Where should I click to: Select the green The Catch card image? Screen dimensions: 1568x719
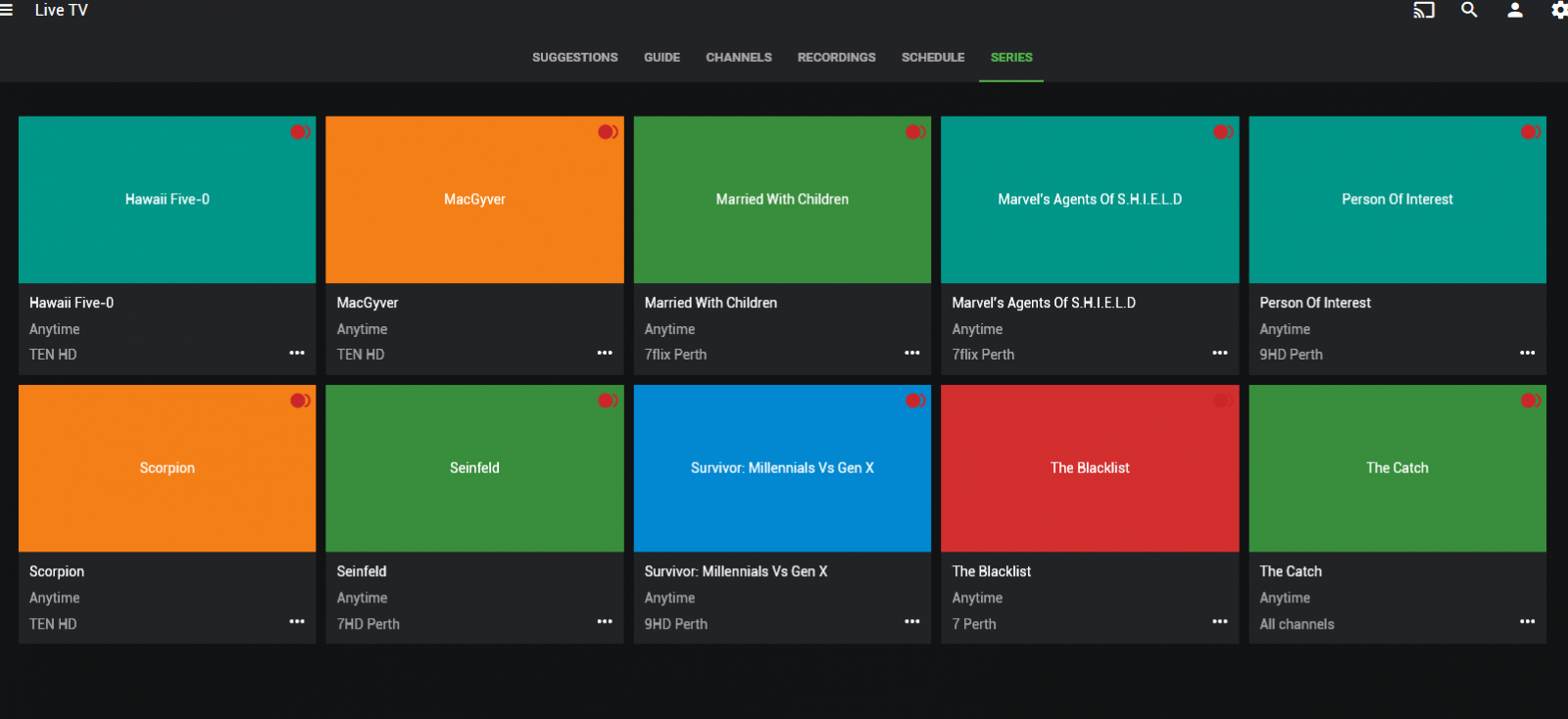click(1397, 468)
